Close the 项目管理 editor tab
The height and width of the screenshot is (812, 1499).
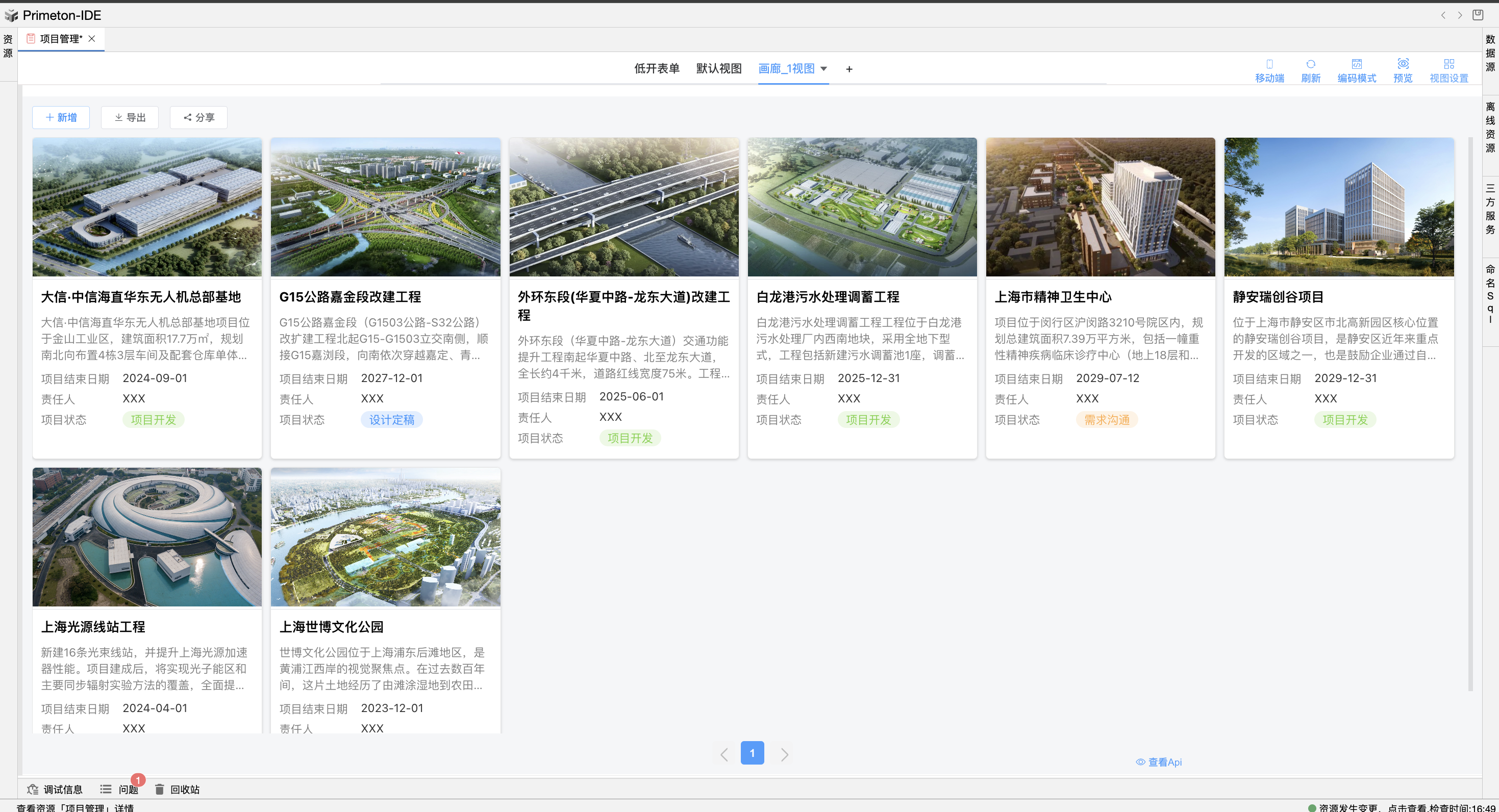92,38
